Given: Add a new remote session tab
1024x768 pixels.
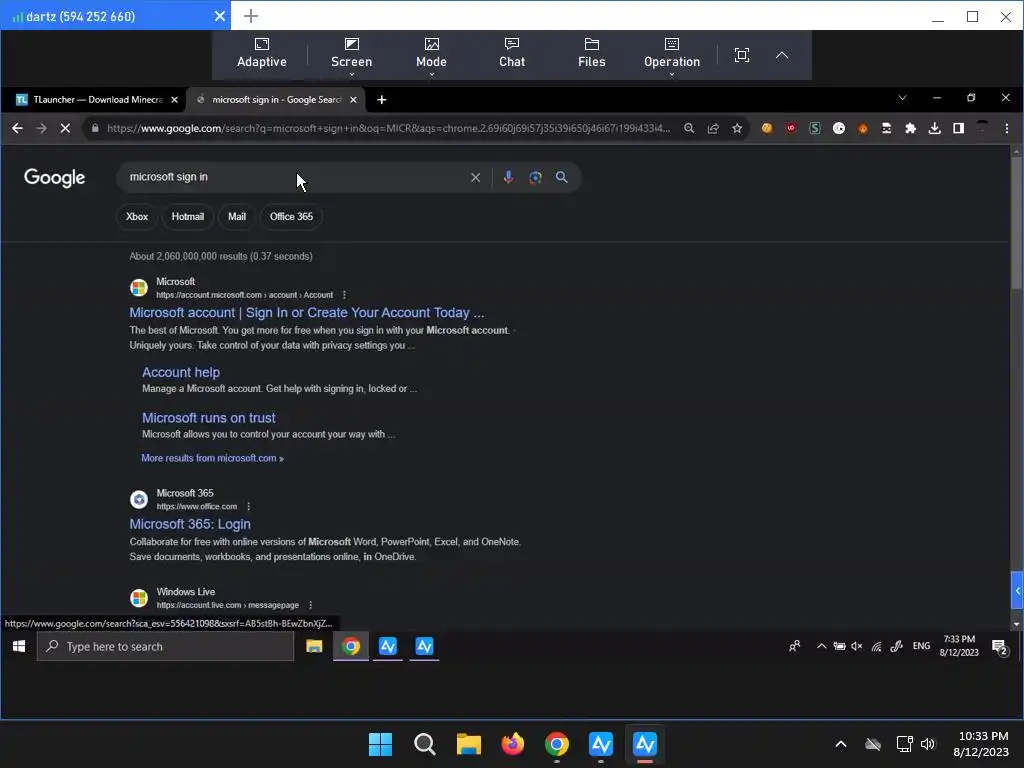Looking at the screenshot, I should pos(251,16).
